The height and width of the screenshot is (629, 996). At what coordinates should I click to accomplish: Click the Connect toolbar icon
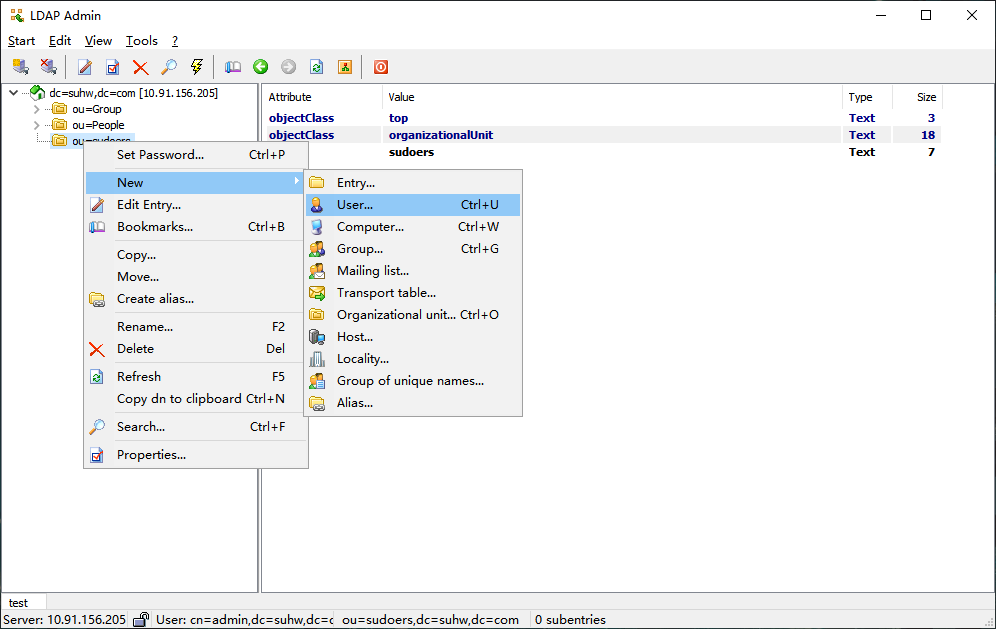coord(20,67)
